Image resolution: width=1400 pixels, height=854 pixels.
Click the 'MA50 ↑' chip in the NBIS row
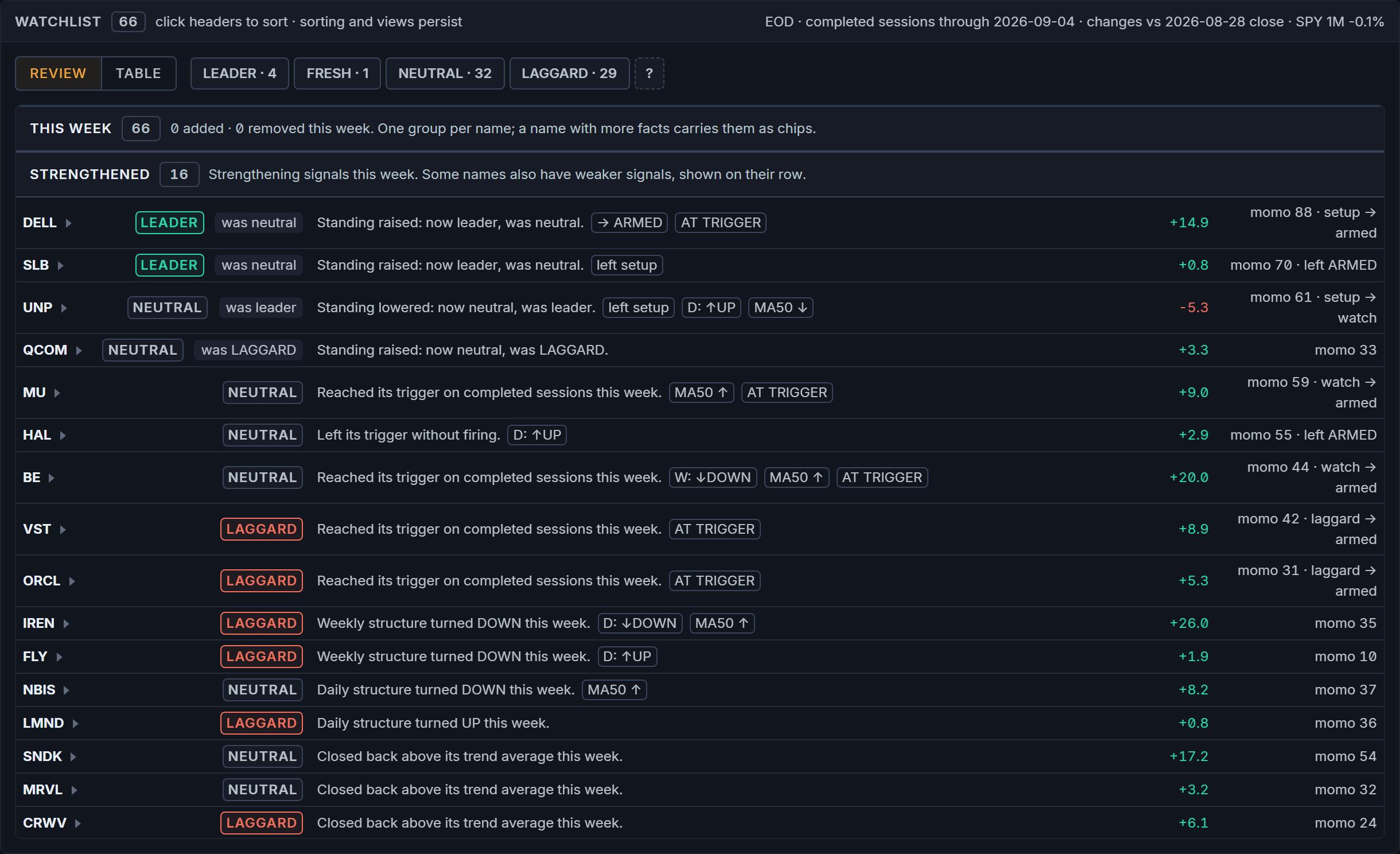(x=614, y=690)
